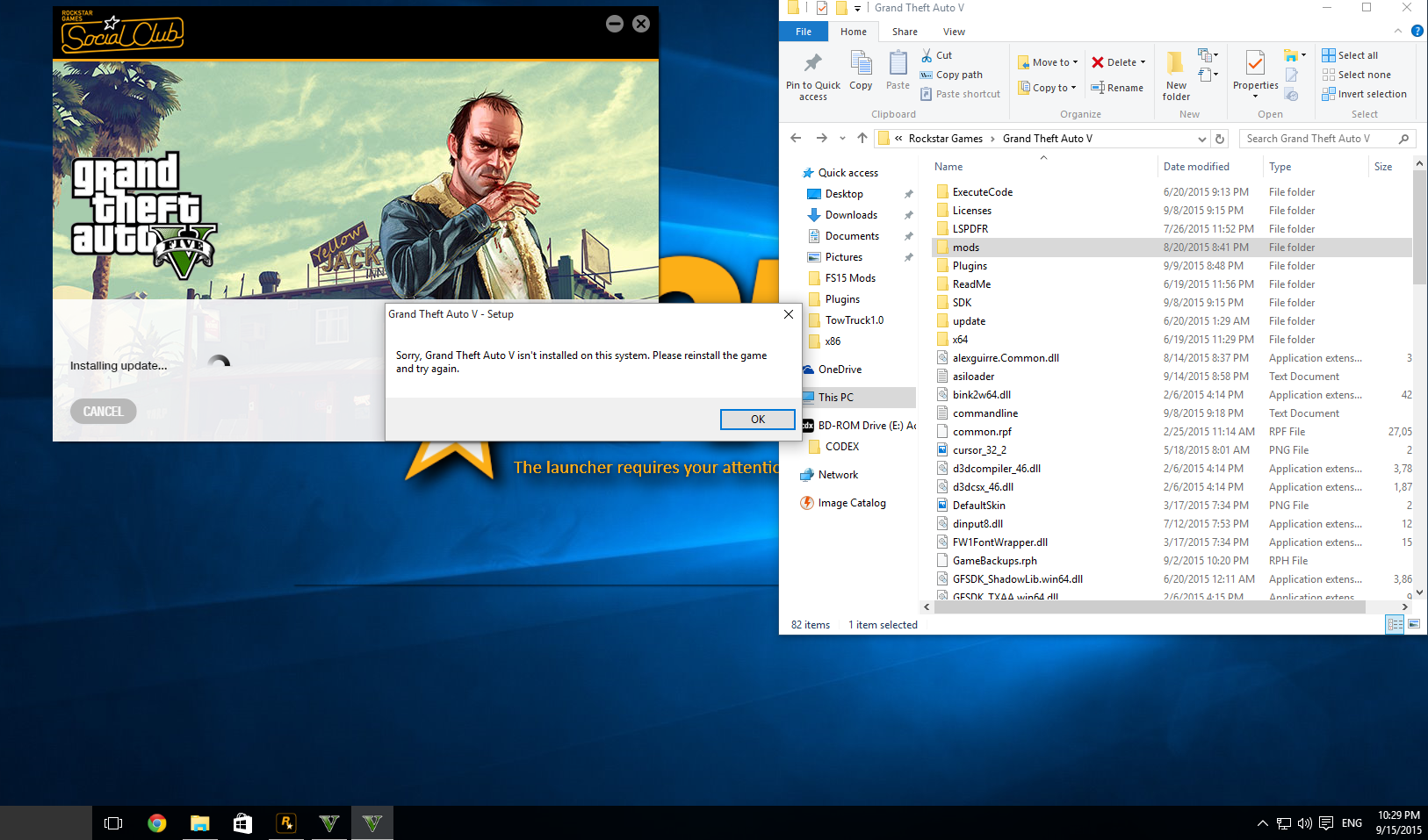The image size is (1428, 840).
Task: Open the address bar history dropdown
Action: tap(1202, 139)
